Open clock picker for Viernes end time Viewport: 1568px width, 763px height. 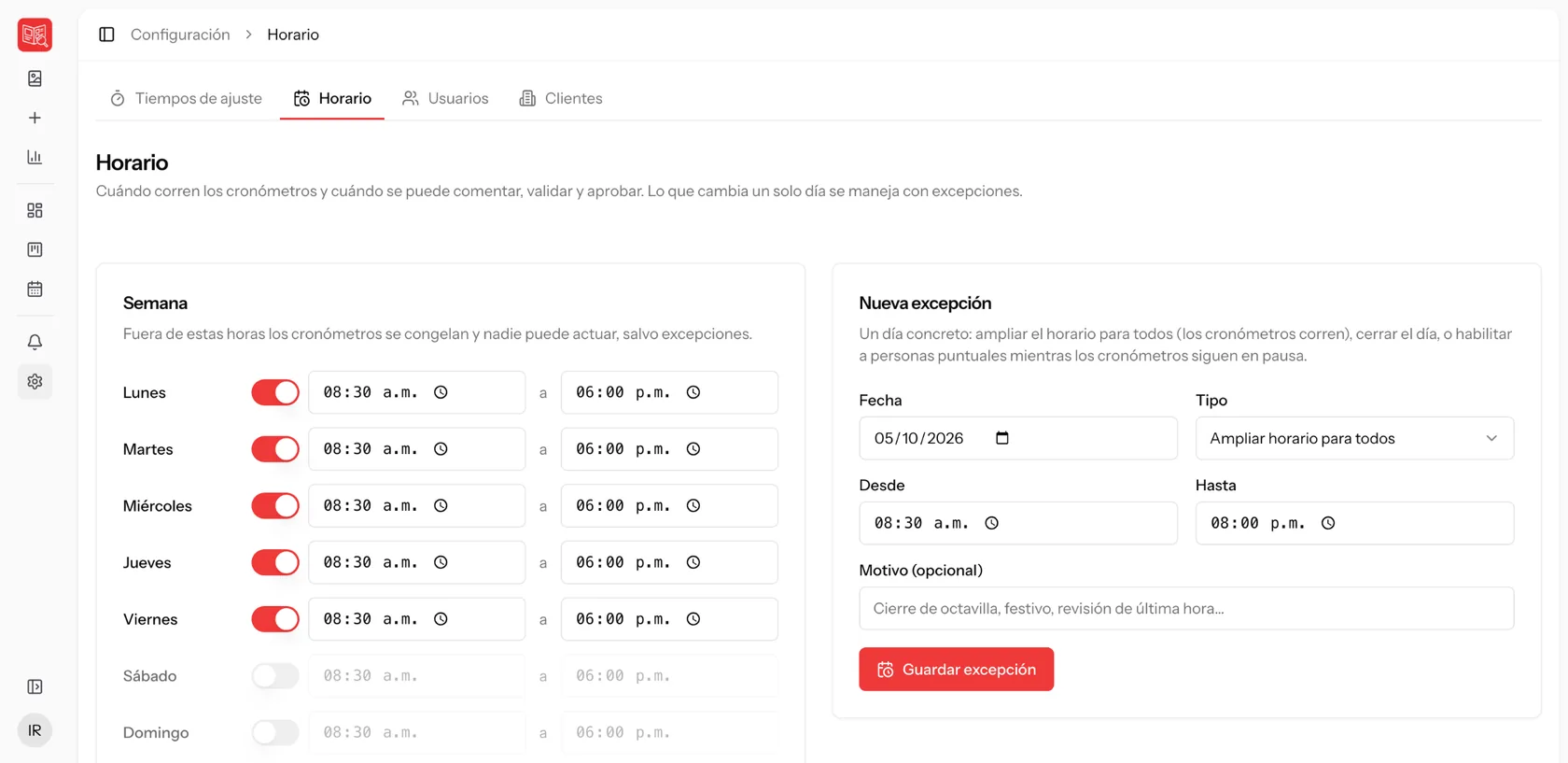coord(693,619)
